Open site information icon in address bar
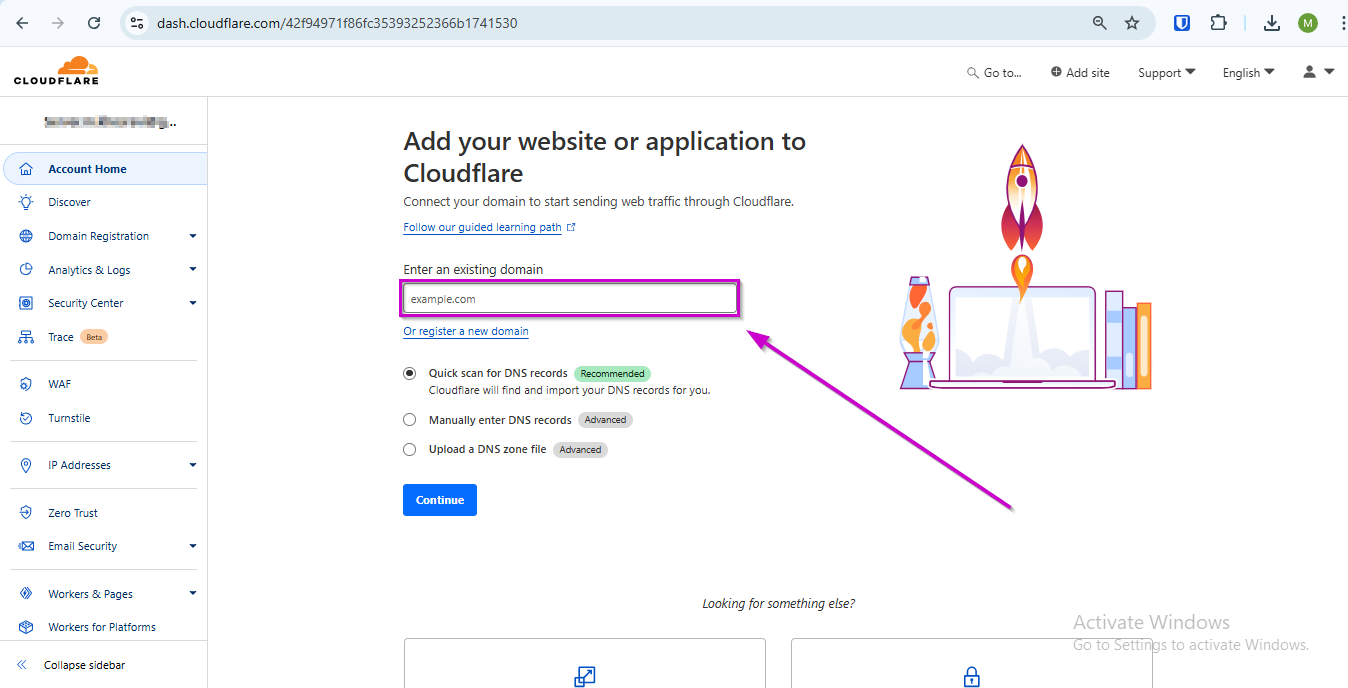This screenshot has height=688, width=1348. point(138,22)
